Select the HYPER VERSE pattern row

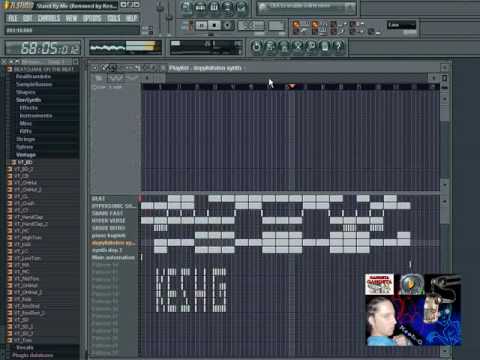coord(114,221)
